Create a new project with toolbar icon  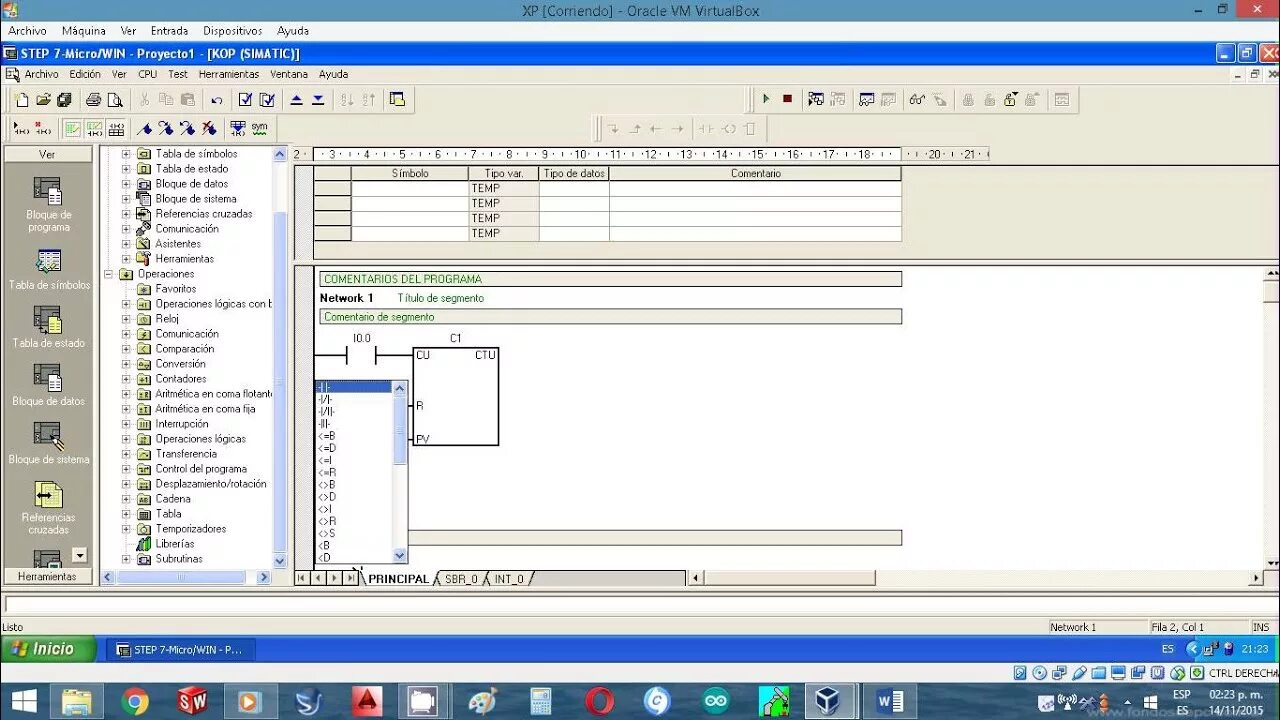[x=22, y=100]
